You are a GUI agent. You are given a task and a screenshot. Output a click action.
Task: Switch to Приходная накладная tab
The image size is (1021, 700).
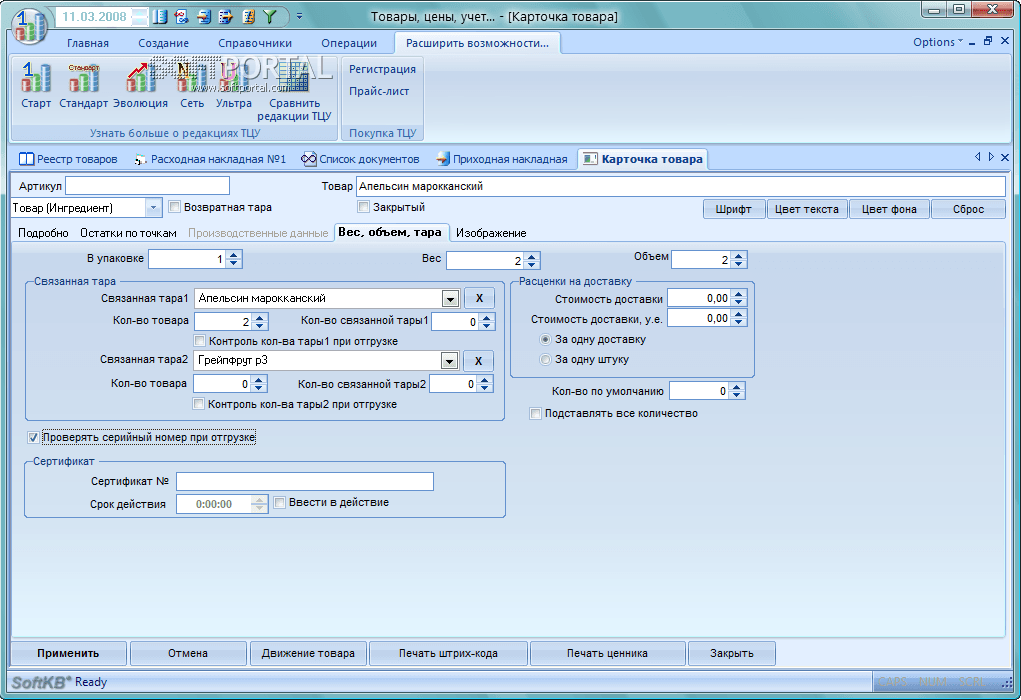502,159
